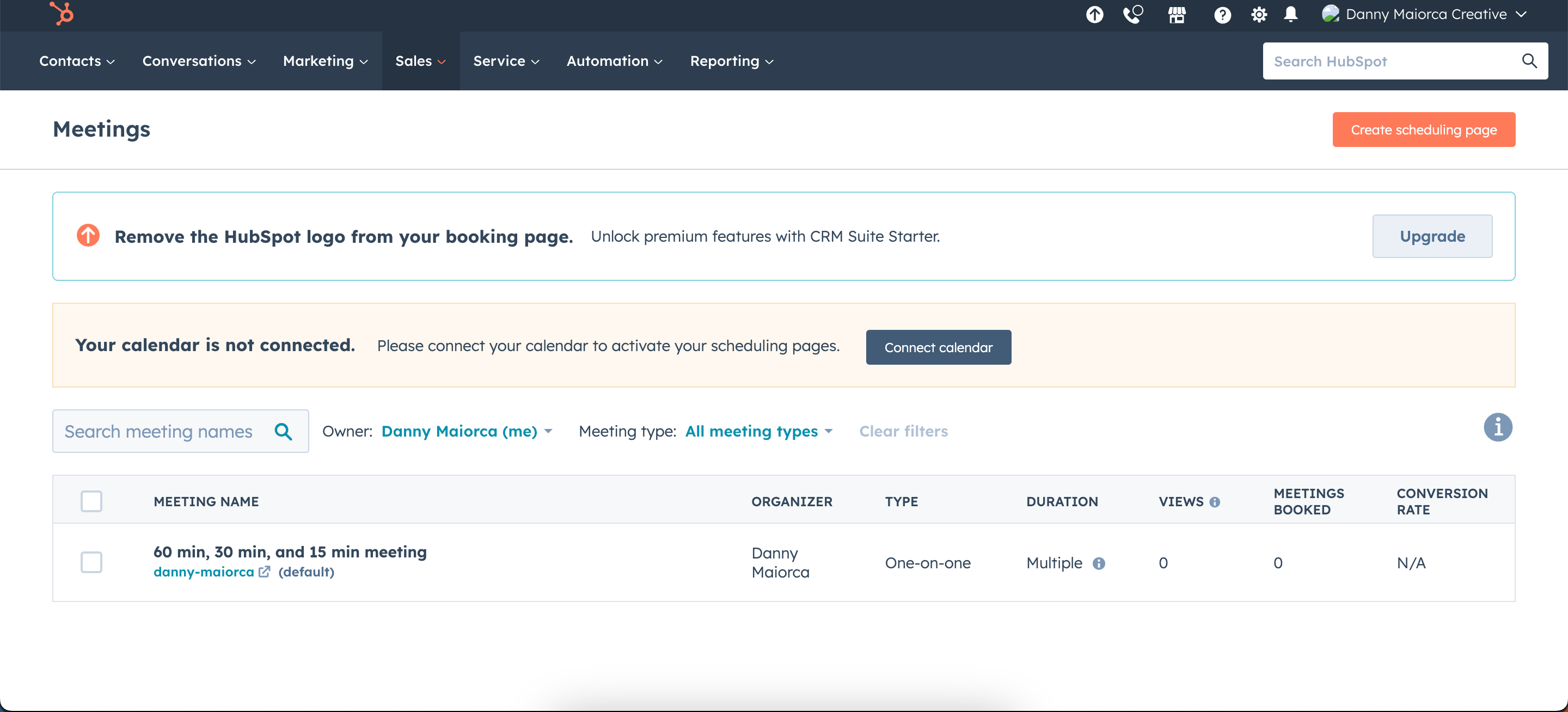Open the Help icon
This screenshot has width=1568, height=712.
(x=1222, y=14)
